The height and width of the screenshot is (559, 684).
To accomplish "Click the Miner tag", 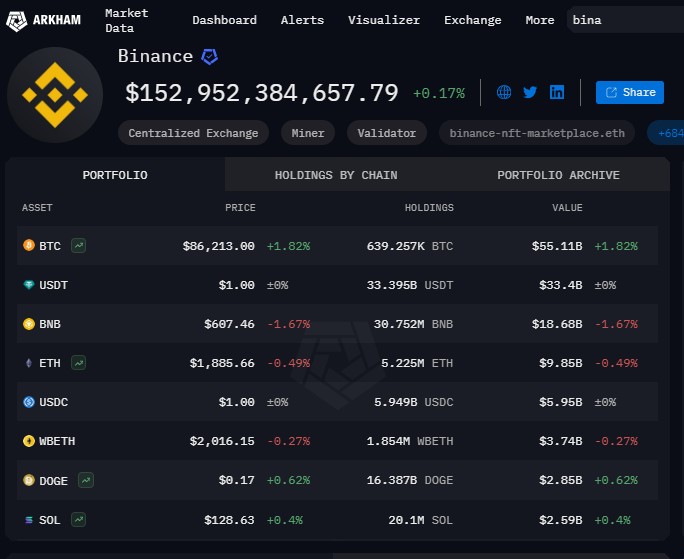I will click(x=308, y=133).
